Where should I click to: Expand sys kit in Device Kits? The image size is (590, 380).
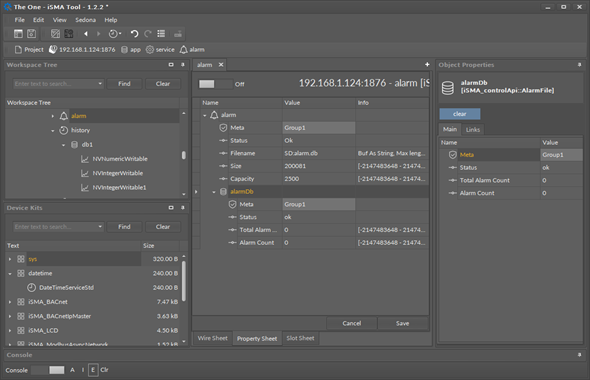click(x=10, y=259)
